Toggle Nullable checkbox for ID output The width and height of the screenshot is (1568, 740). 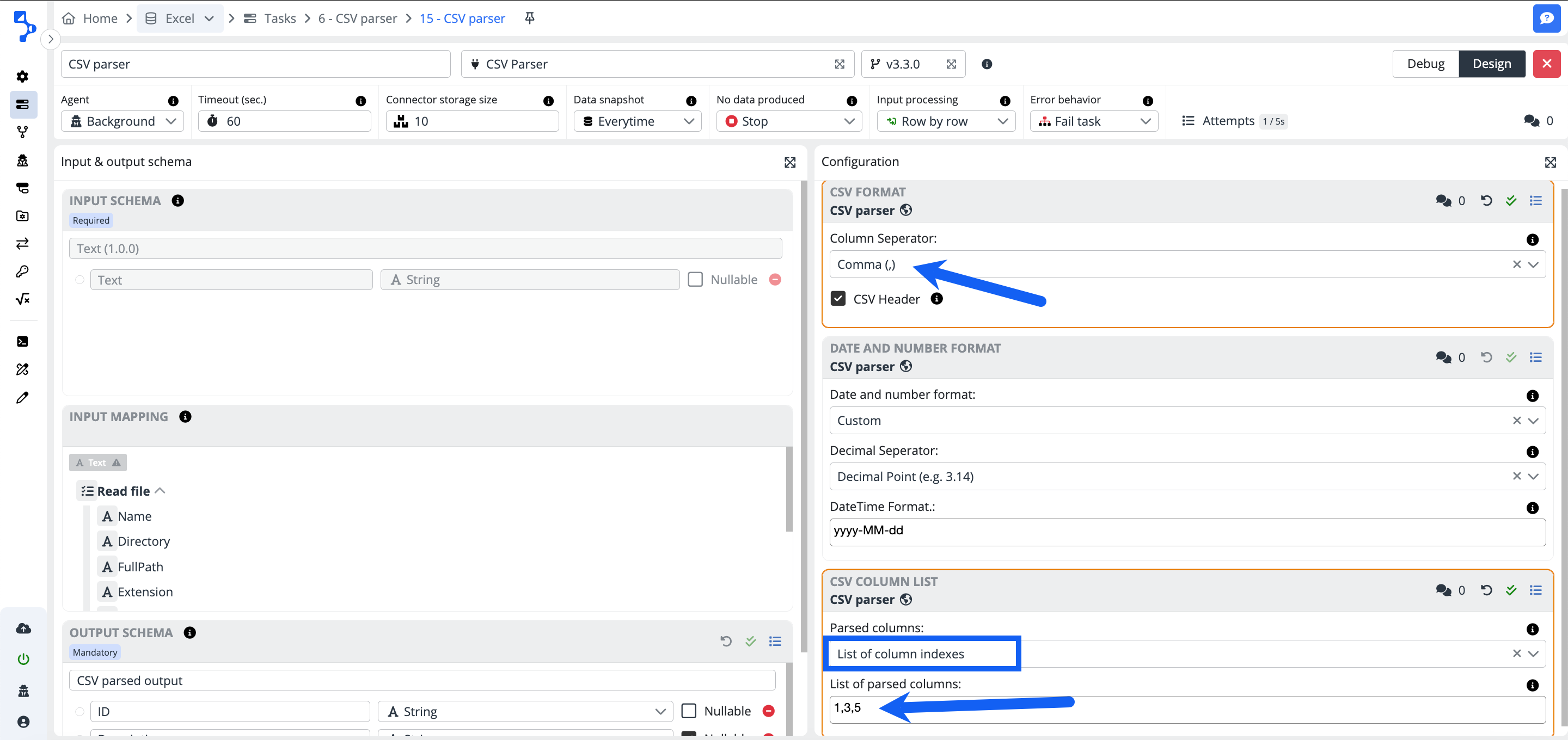(x=688, y=711)
